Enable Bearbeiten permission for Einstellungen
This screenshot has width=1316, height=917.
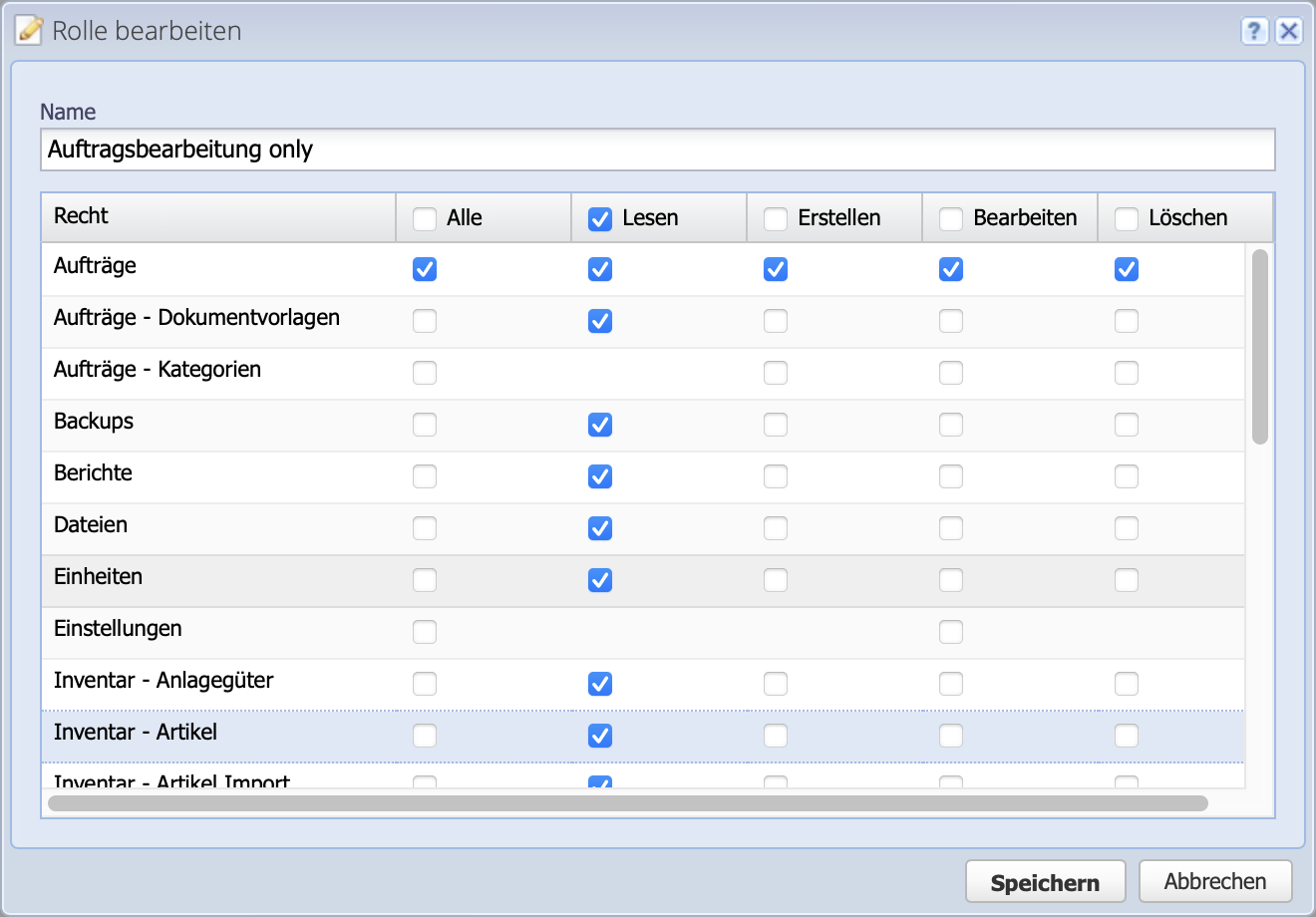951,632
